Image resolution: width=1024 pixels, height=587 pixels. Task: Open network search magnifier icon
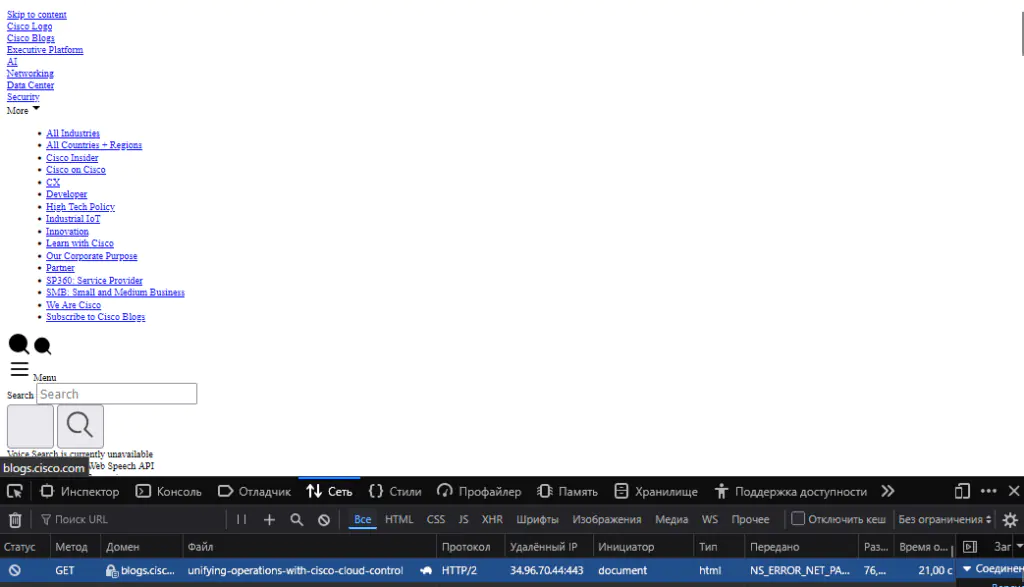click(296, 520)
